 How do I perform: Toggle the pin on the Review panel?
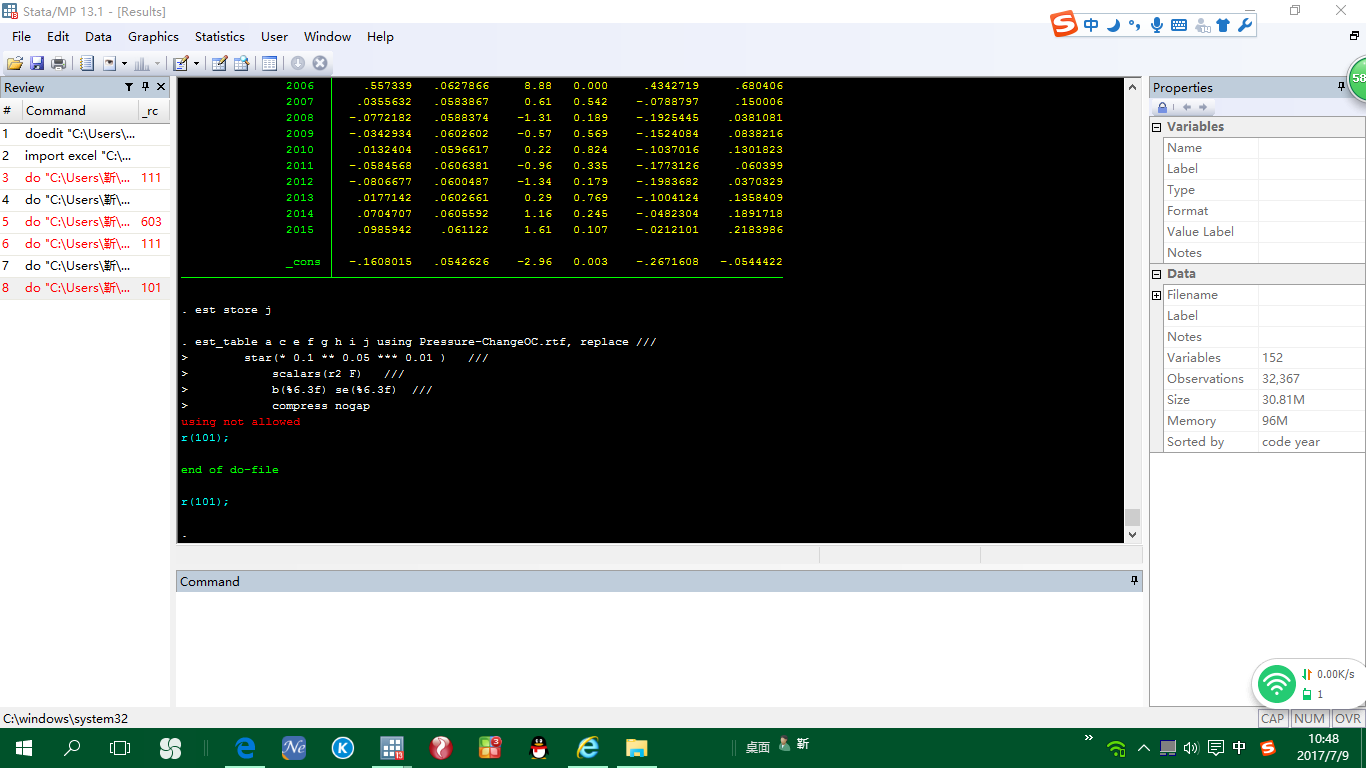[145, 87]
